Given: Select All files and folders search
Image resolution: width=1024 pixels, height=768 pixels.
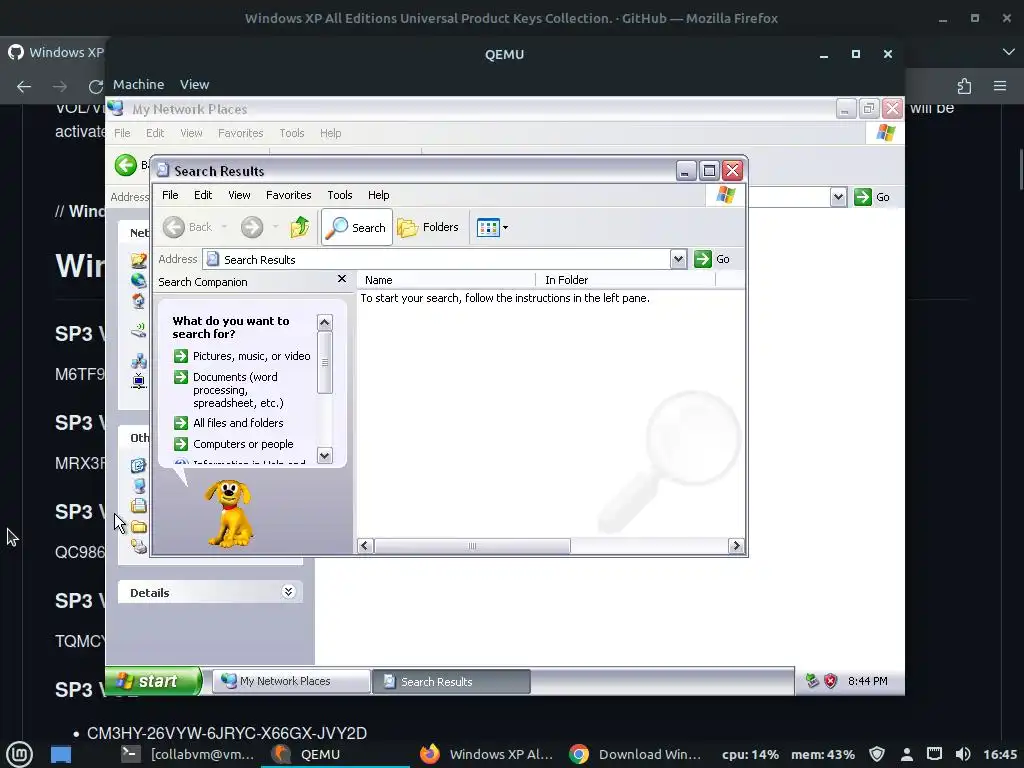Looking at the screenshot, I should (238, 423).
